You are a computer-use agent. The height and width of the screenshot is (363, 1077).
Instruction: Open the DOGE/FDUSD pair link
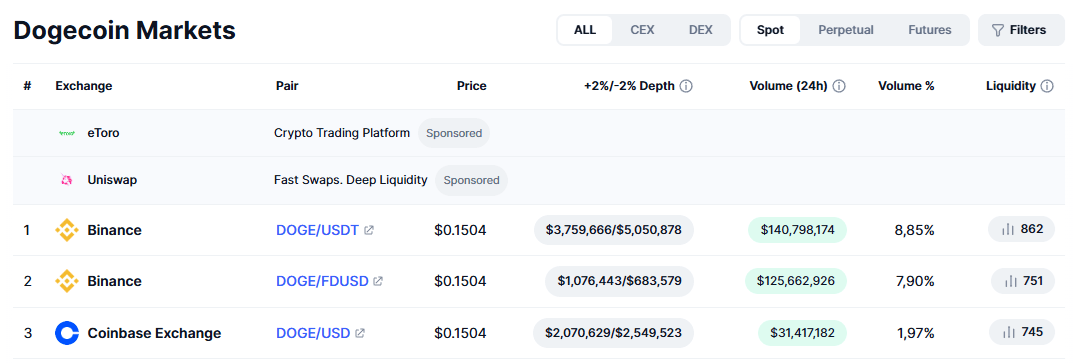click(322, 281)
